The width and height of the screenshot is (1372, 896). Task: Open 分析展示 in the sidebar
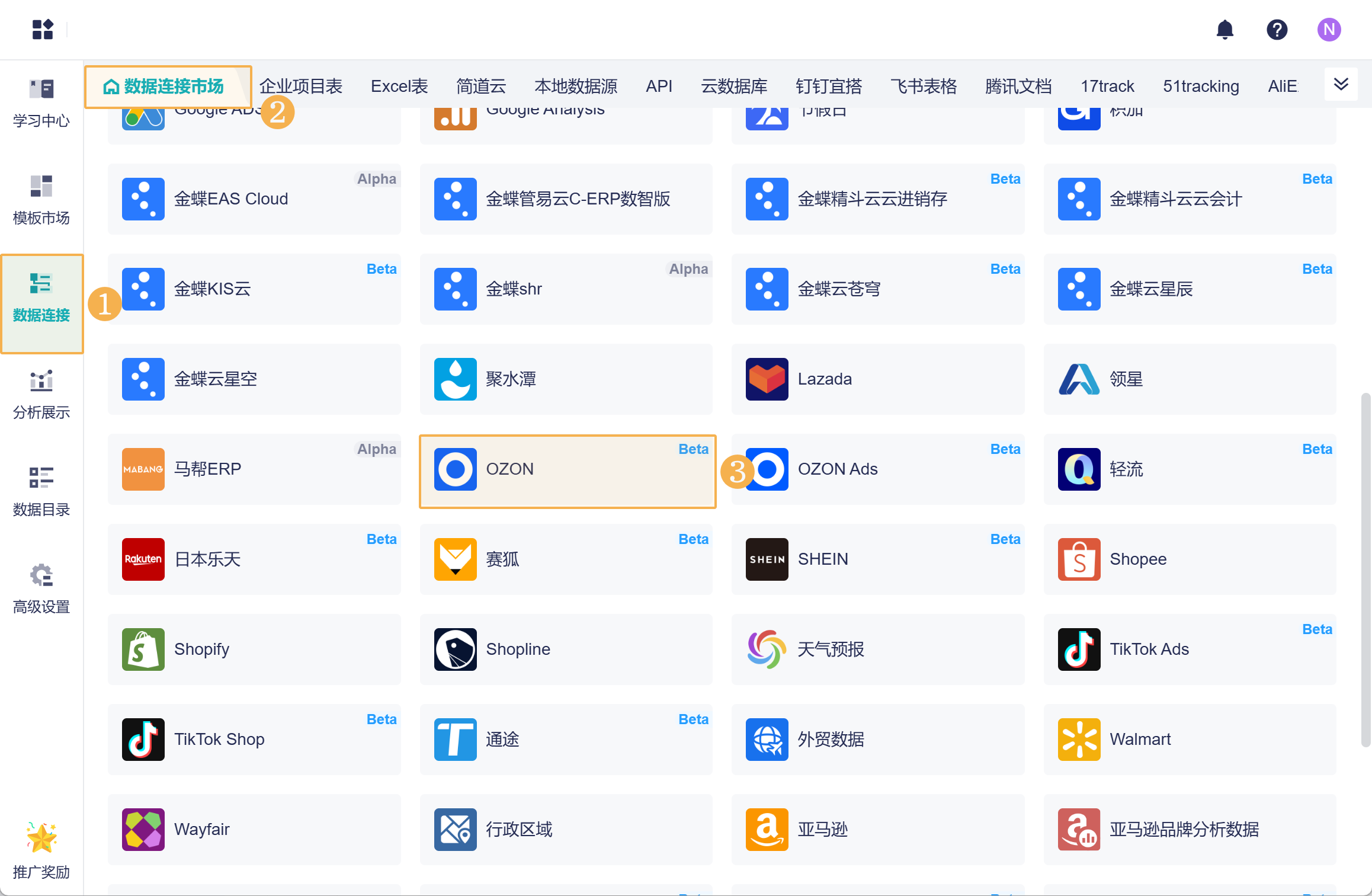[x=41, y=395]
